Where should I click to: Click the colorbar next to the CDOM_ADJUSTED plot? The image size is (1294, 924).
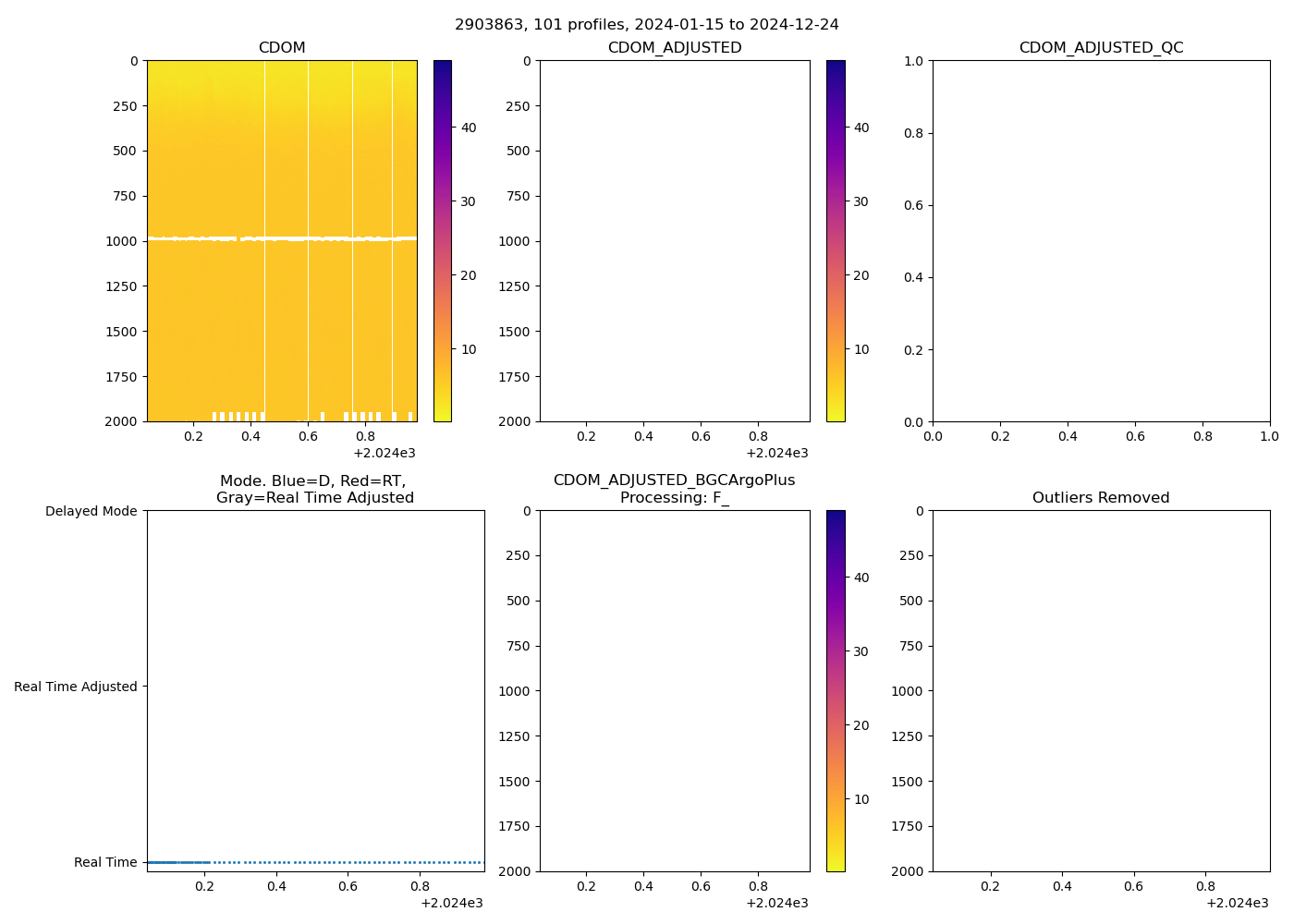pos(836,240)
